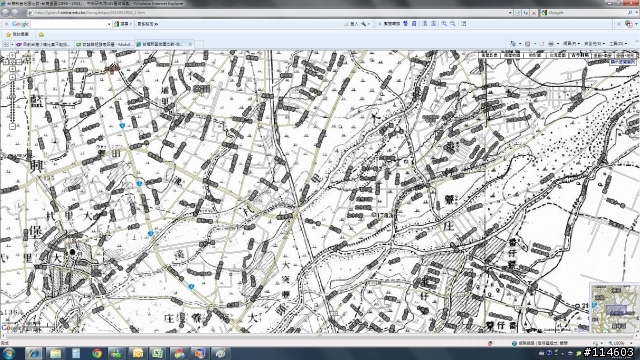Click the Google Toolbar search input
640x360 pixels.
coord(69,24)
